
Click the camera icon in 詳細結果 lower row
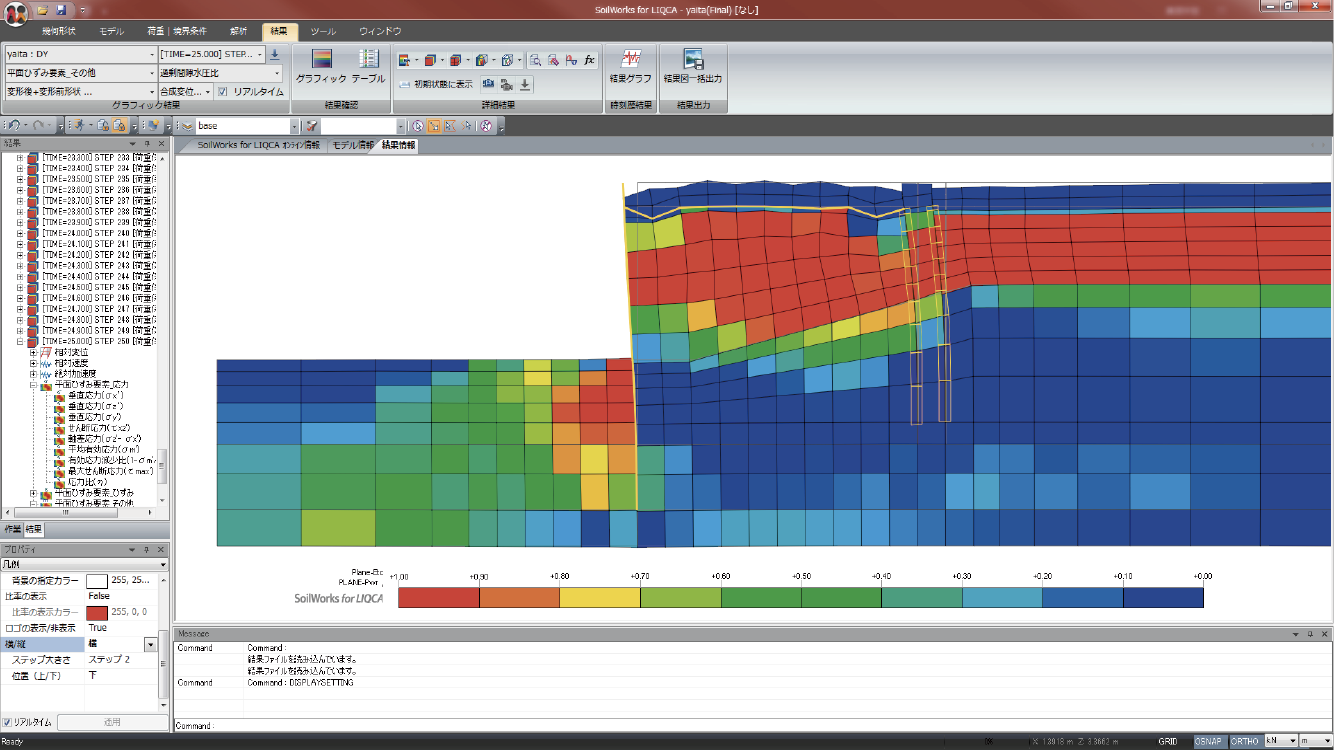(489, 84)
